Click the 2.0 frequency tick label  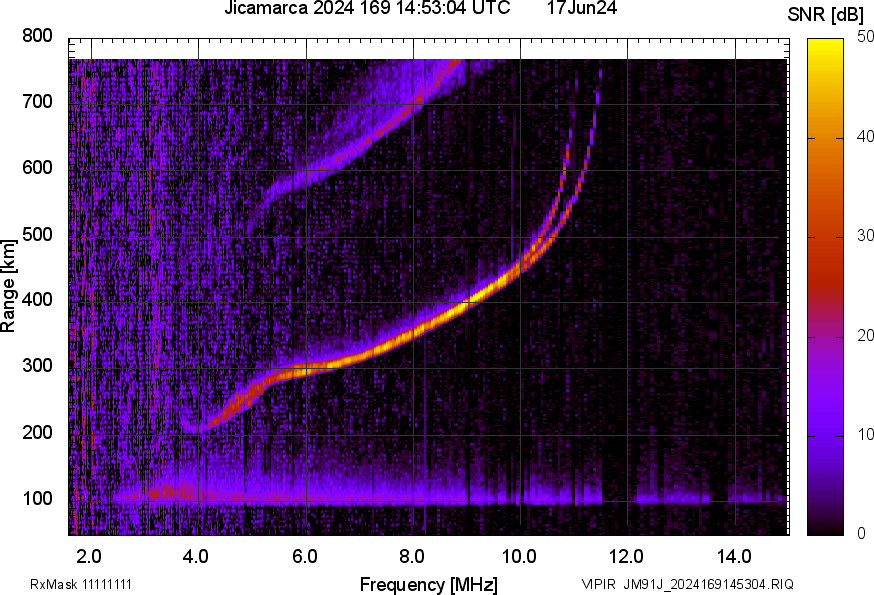tap(89, 556)
